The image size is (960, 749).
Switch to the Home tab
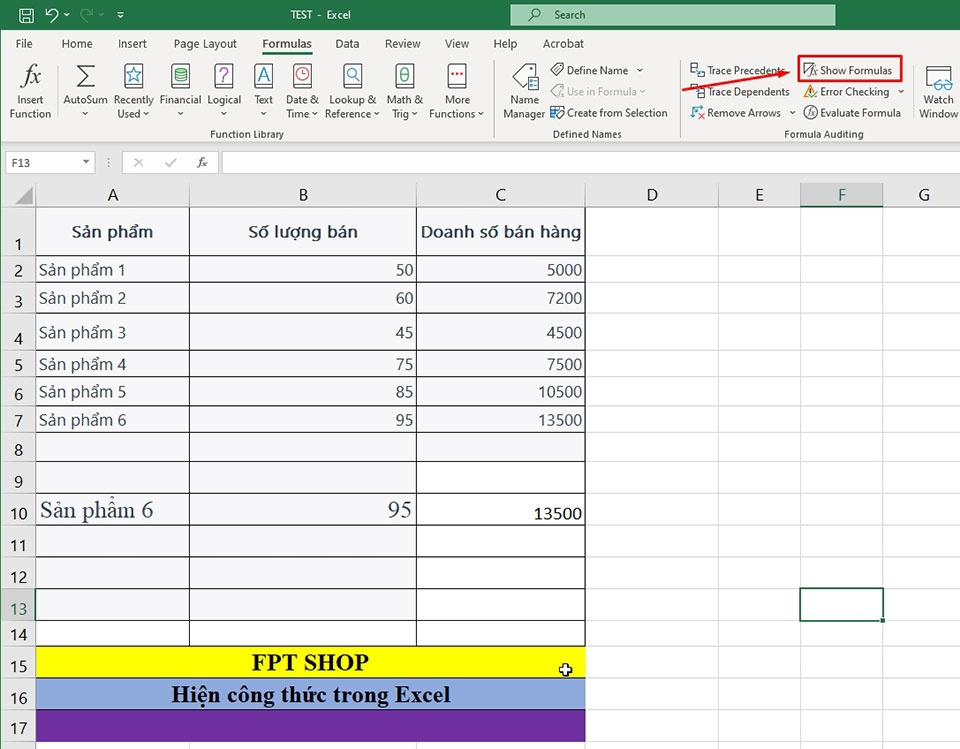[x=77, y=43]
